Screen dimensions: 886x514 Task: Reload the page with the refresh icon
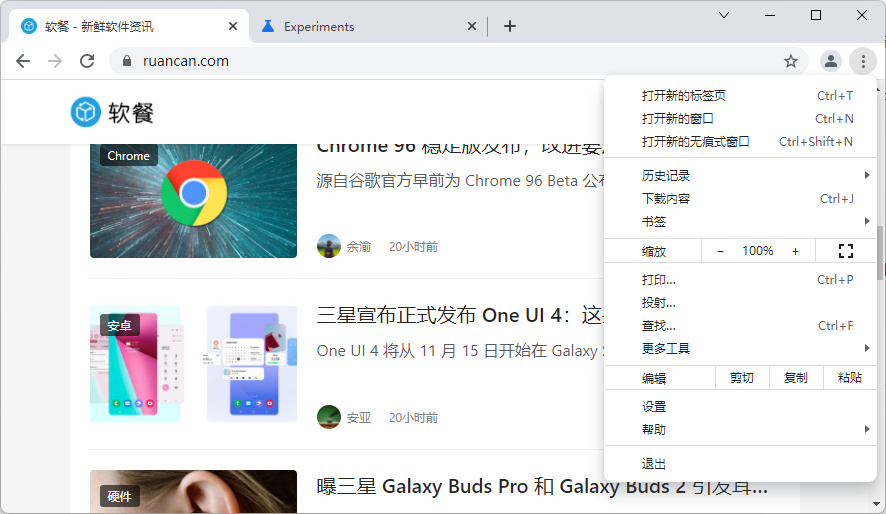pos(87,61)
